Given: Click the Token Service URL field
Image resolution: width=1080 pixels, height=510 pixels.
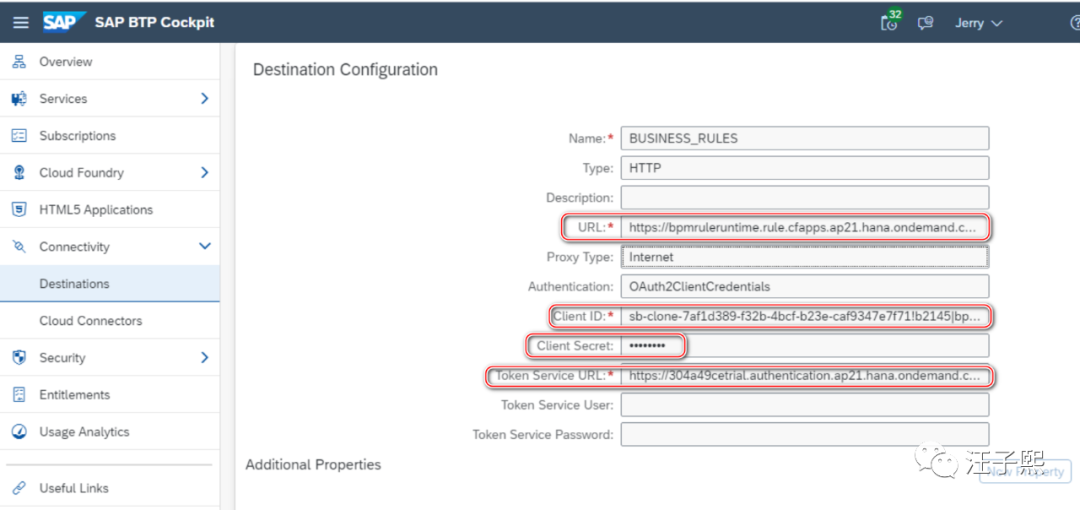Looking at the screenshot, I should coord(804,376).
